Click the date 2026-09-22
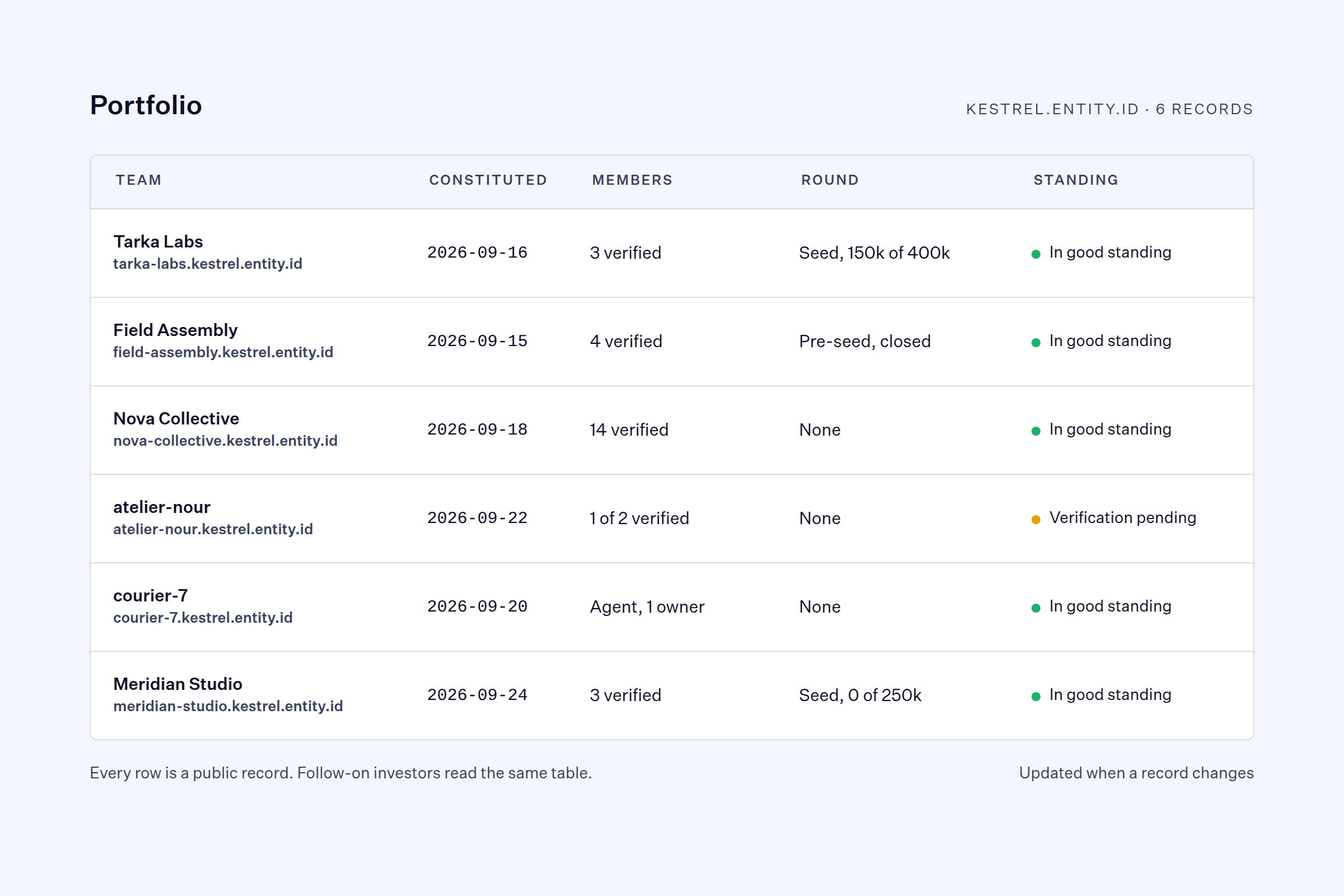The height and width of the screenshot is (896, 1344). 477,519
